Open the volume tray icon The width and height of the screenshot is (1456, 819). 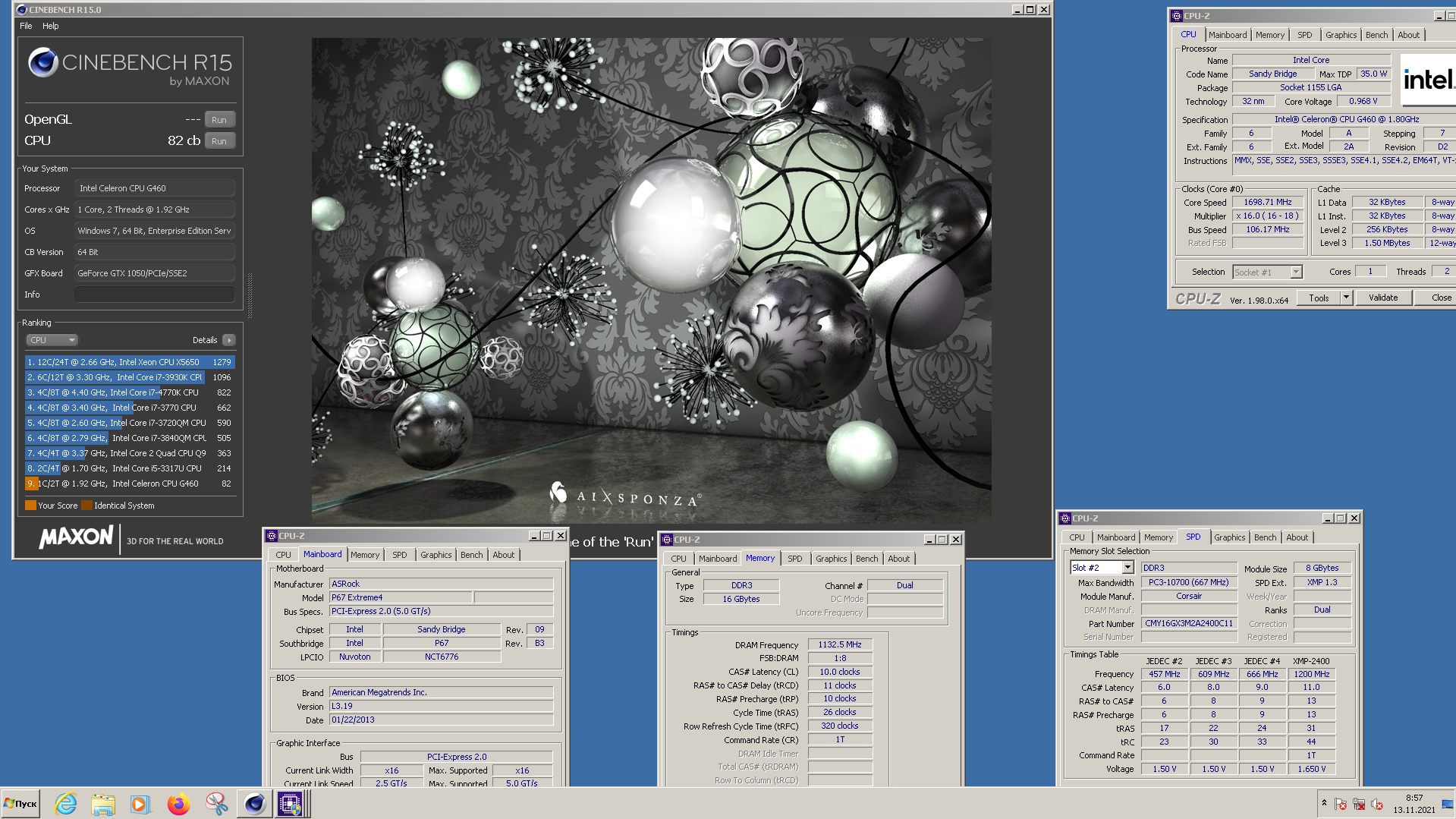pos(1377,804)
